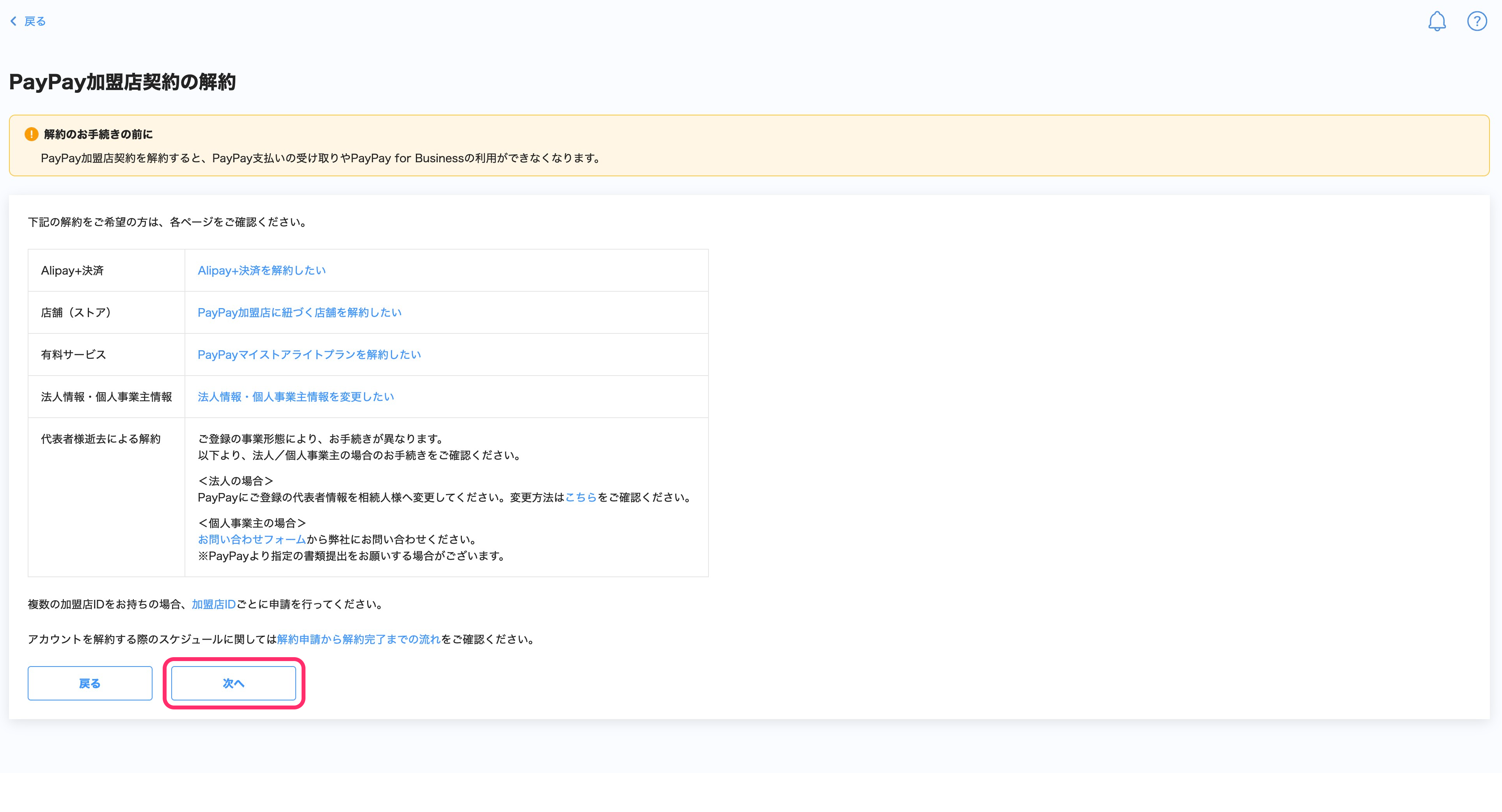Open PayPay加盟店に紐づく店舗を解約したい link

tap(299, 312)
